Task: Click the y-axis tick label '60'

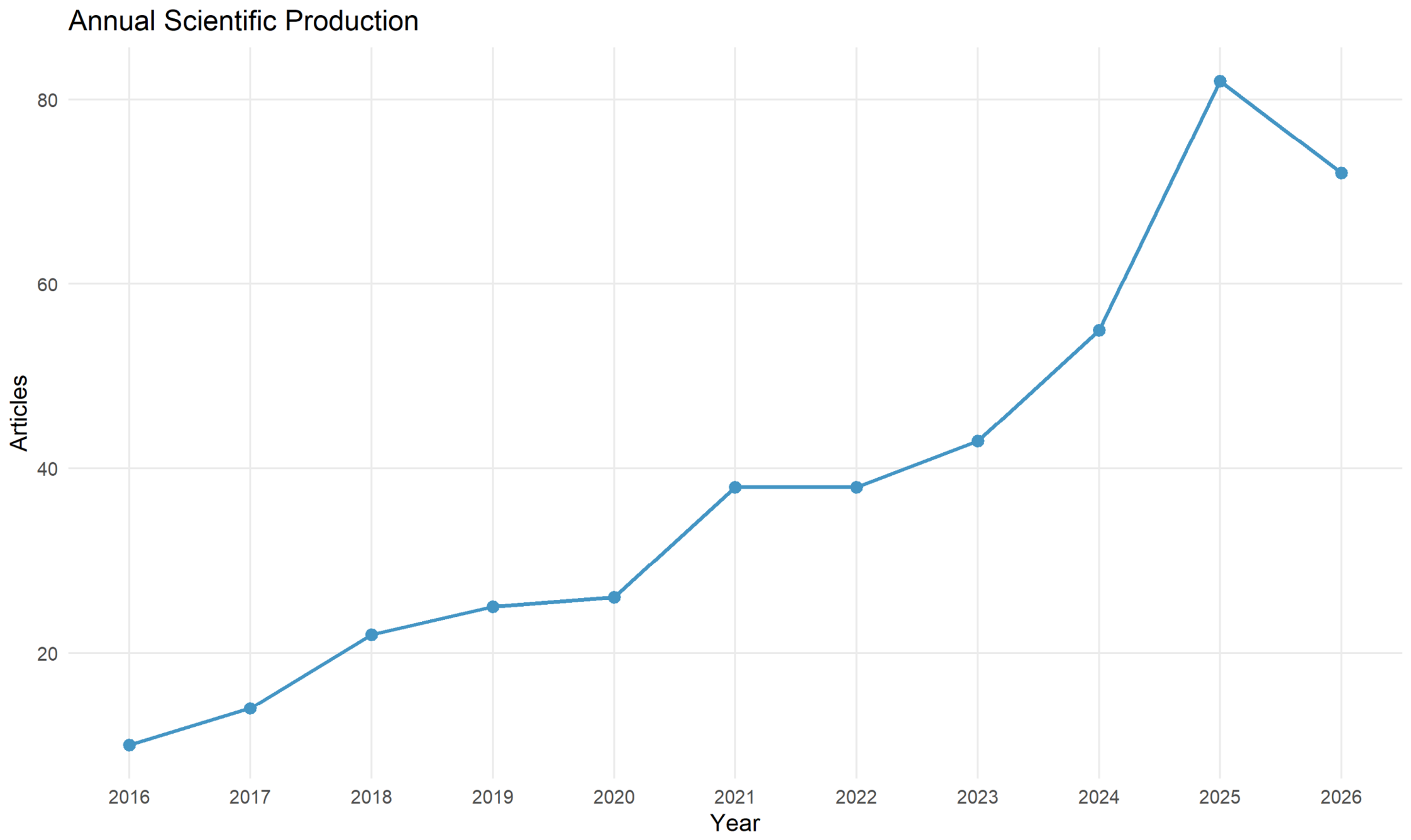Action: click(47, 284)
